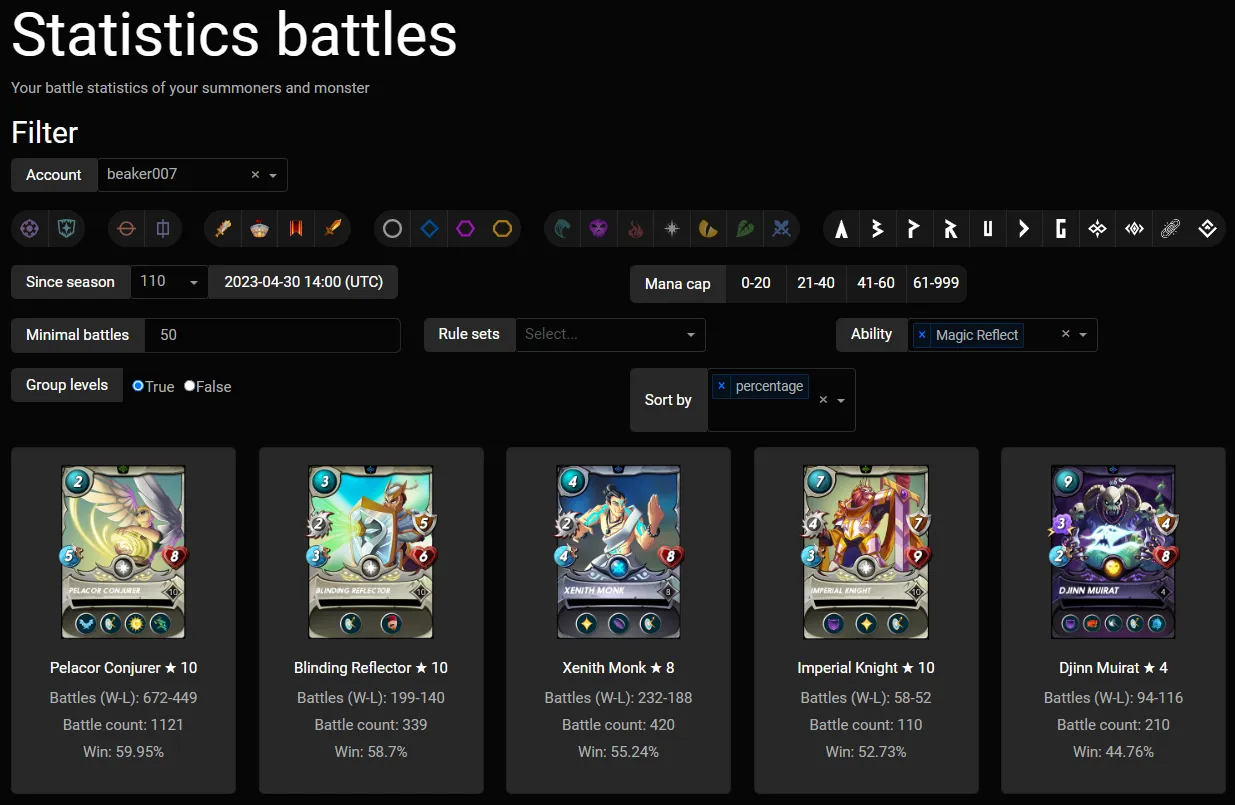Filter by the arrowhead-shaped edition icon
The image size is (1235, 805).
pyautogui.click(x=1024, y=229)
